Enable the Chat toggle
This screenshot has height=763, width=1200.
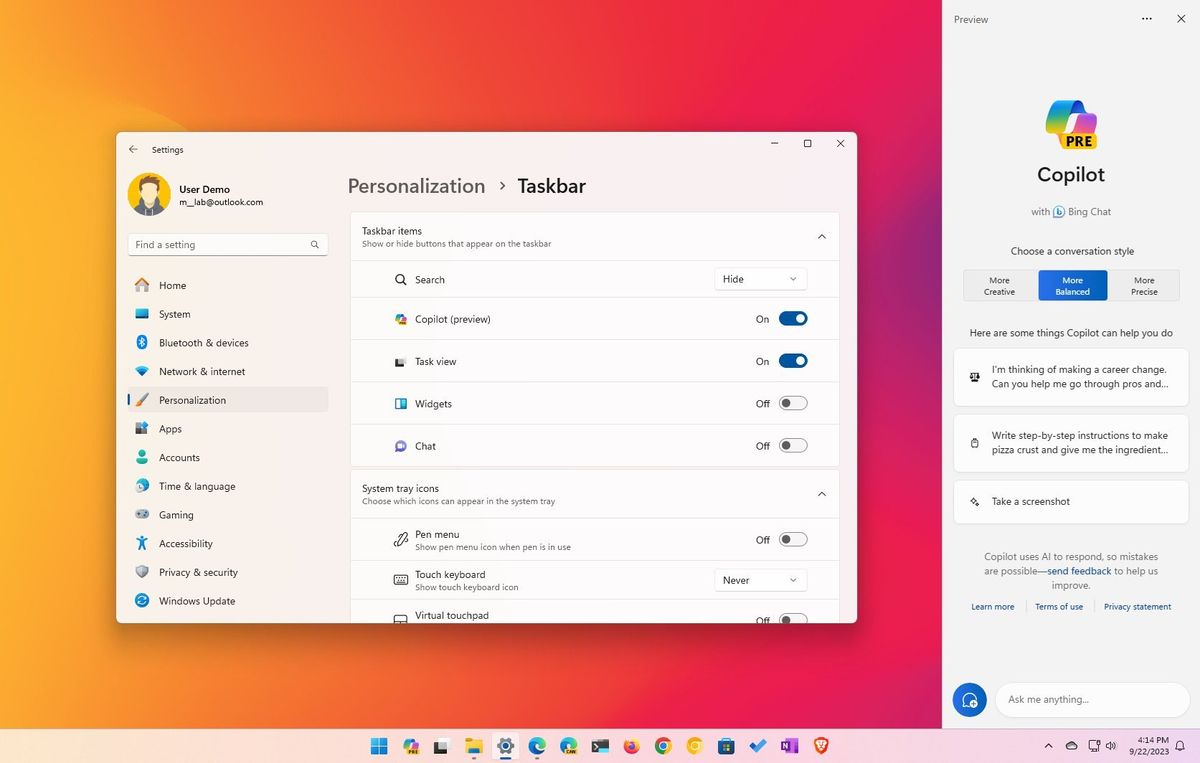(793, 446)
